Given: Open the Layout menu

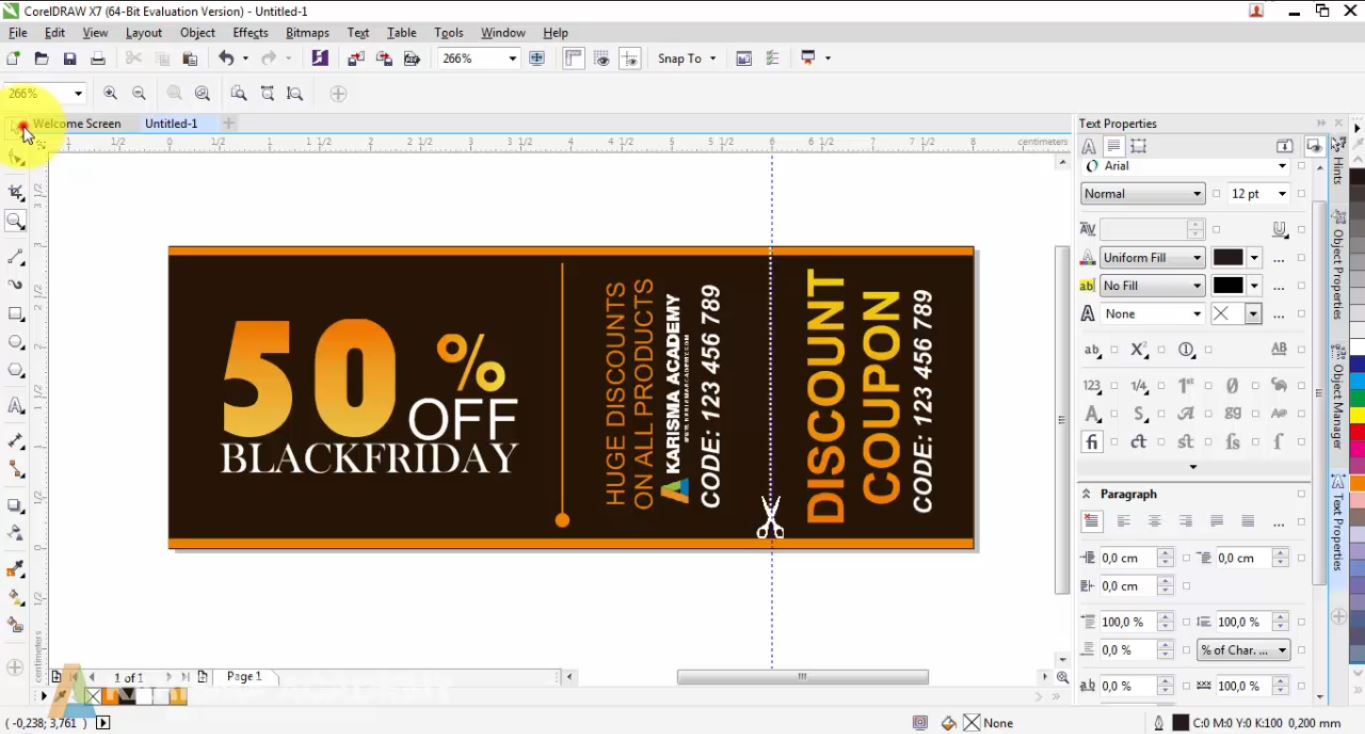Looking at the screenshot, I should coord(144,33).
